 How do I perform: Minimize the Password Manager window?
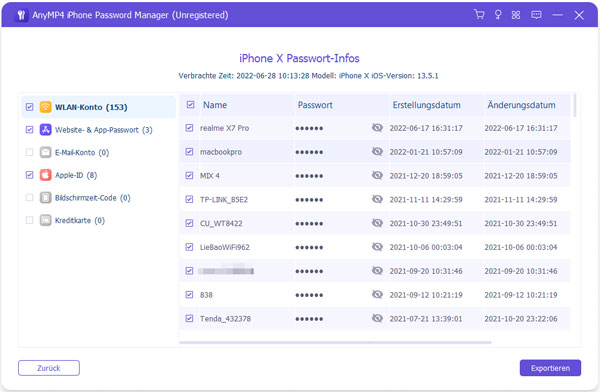(x=558, y=15)
